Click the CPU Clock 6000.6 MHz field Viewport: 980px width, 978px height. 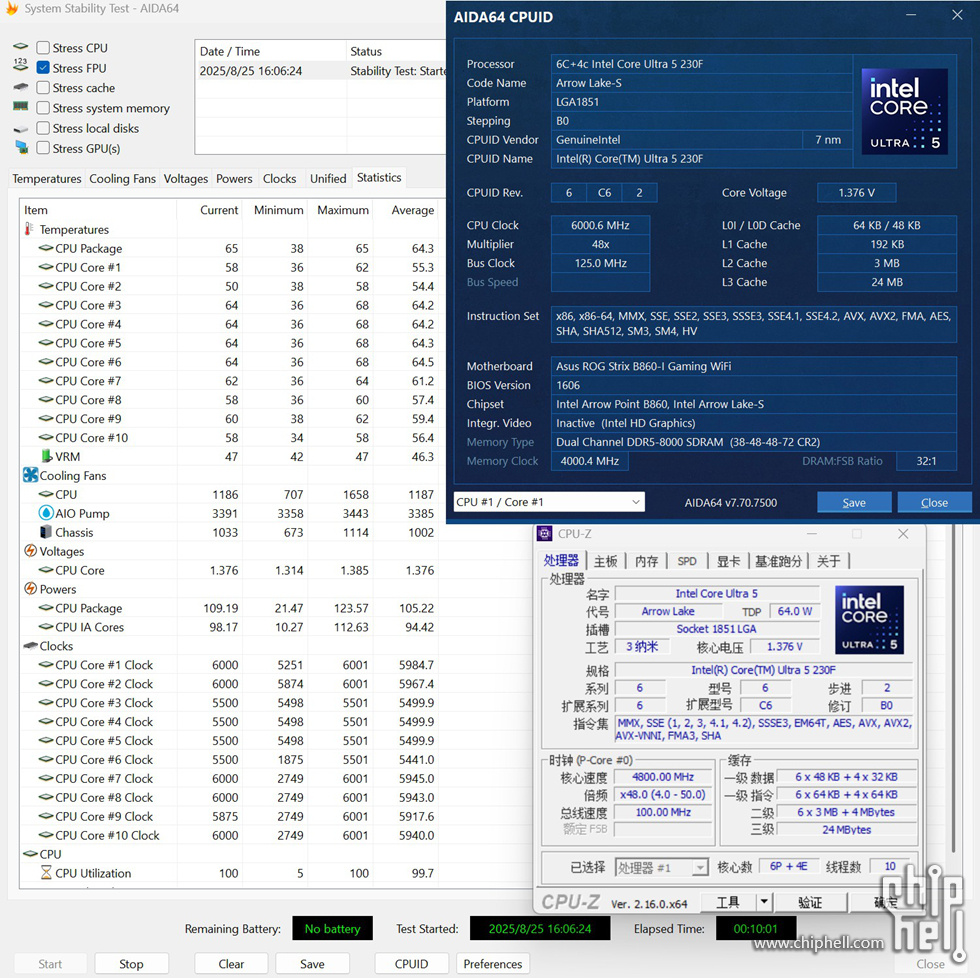click(600, 225)
